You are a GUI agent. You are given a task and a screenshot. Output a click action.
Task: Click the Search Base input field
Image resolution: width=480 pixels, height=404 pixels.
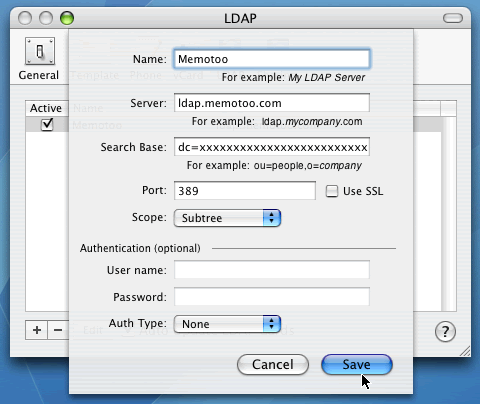pyautogui.click(x=272, y=147)
